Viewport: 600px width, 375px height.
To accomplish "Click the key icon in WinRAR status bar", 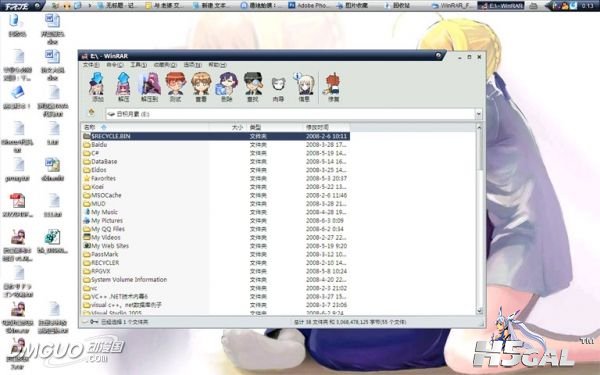I will coord(94,322).
